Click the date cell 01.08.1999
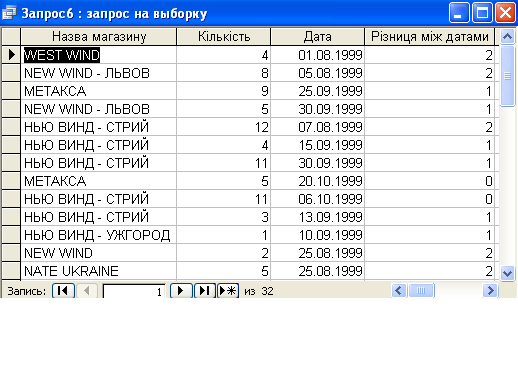The height and width of the screenshot is (384, 518). (x=317, y=55)
